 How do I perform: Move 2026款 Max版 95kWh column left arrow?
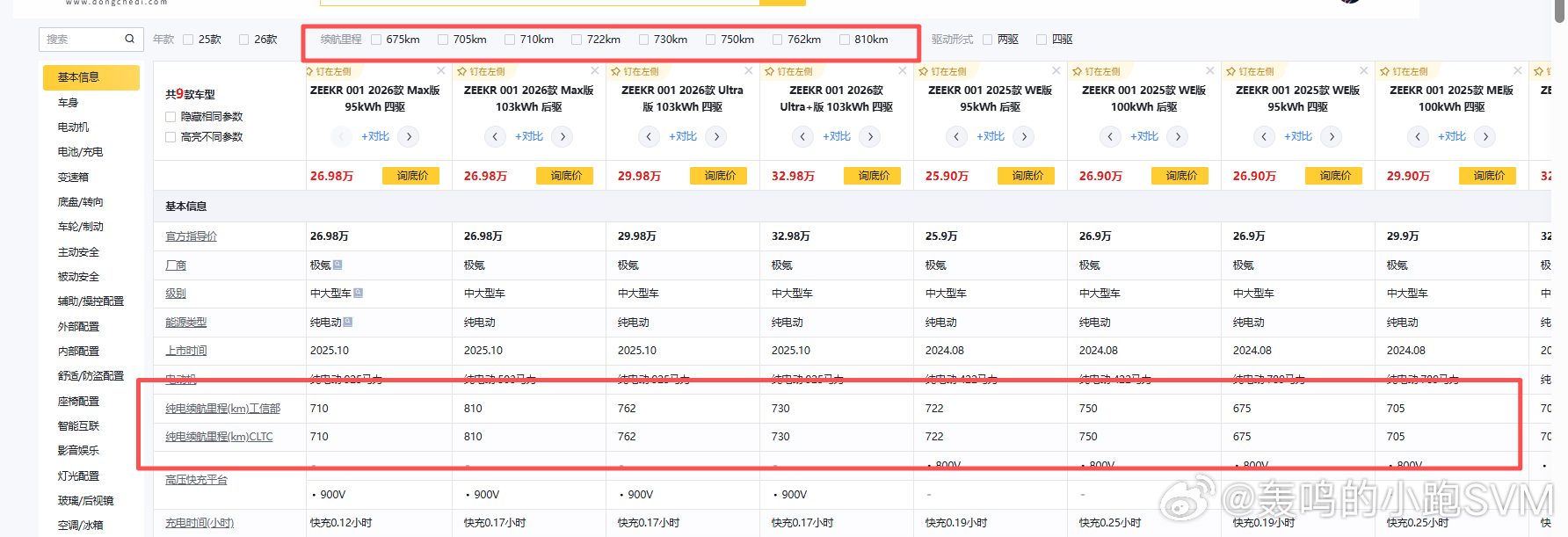(341, 136)
